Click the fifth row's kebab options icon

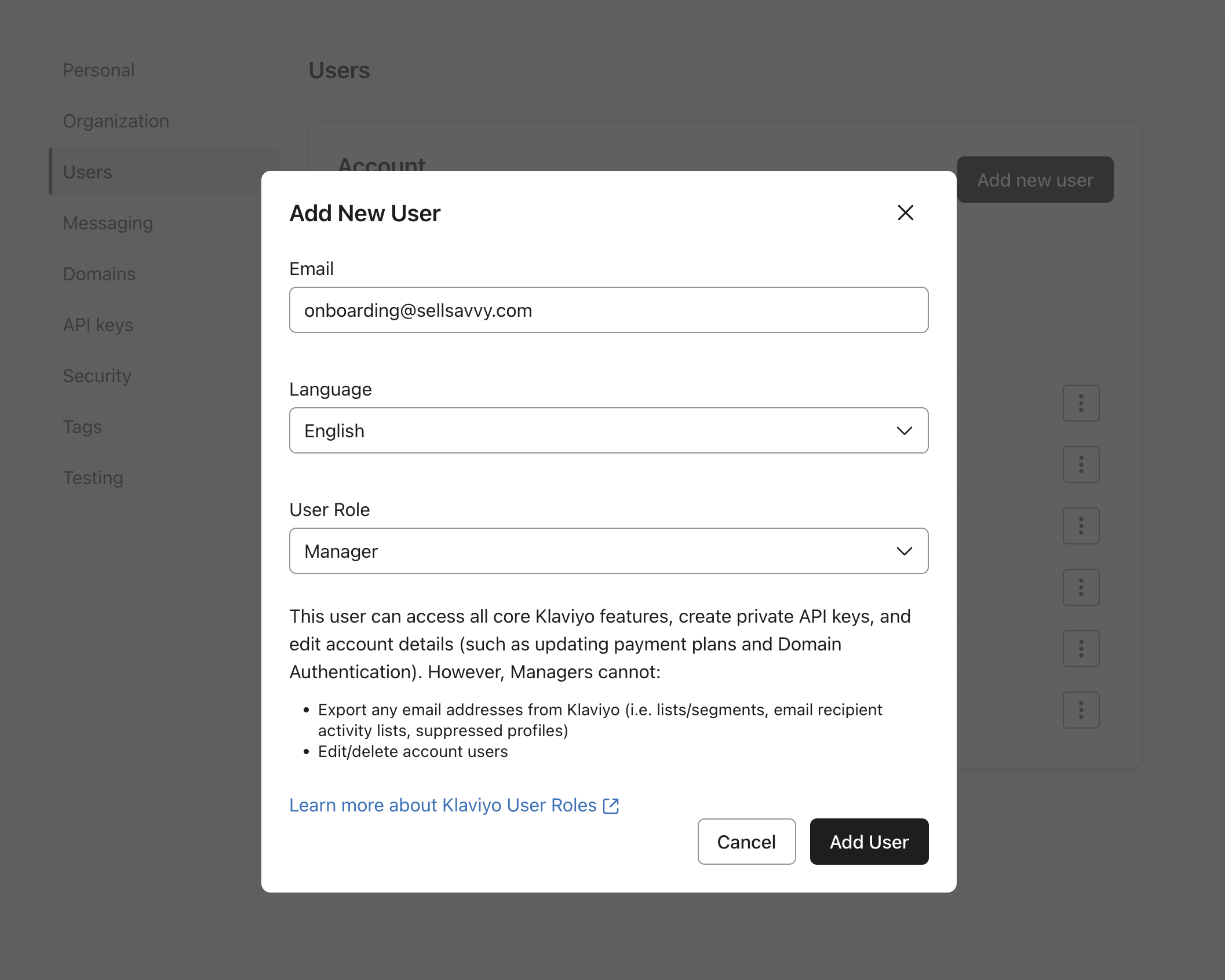pos(1081,649)
